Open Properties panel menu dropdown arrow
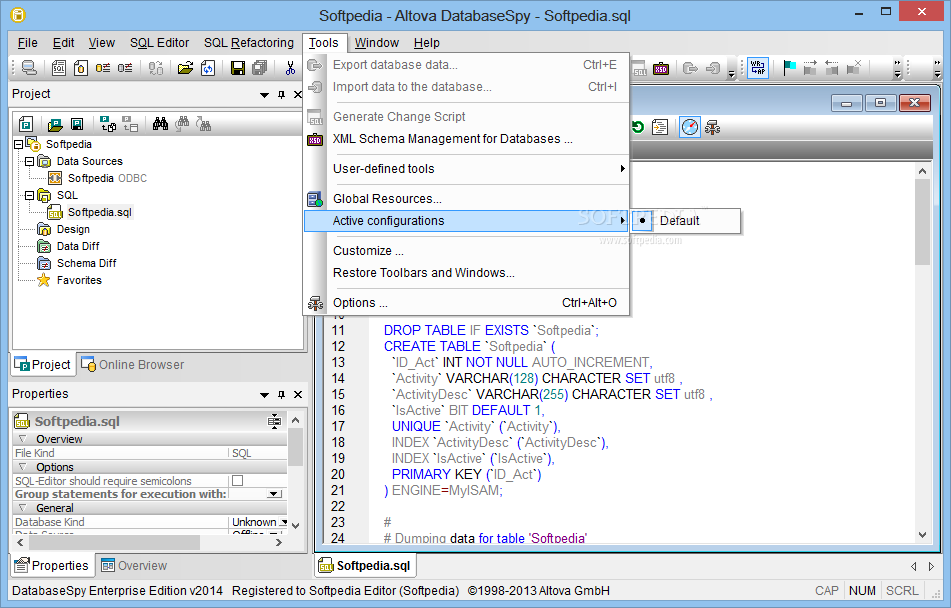Screen dimensions: 951x608 tap(264, 394)
